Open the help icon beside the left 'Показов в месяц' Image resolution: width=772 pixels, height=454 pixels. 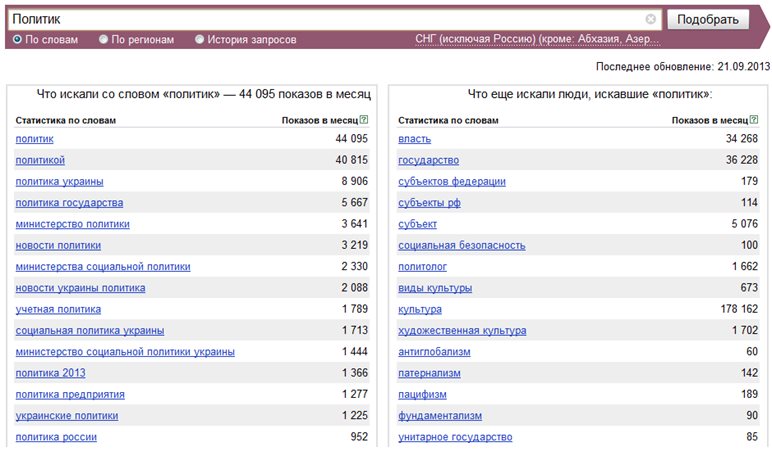click(x=364, y=120)
